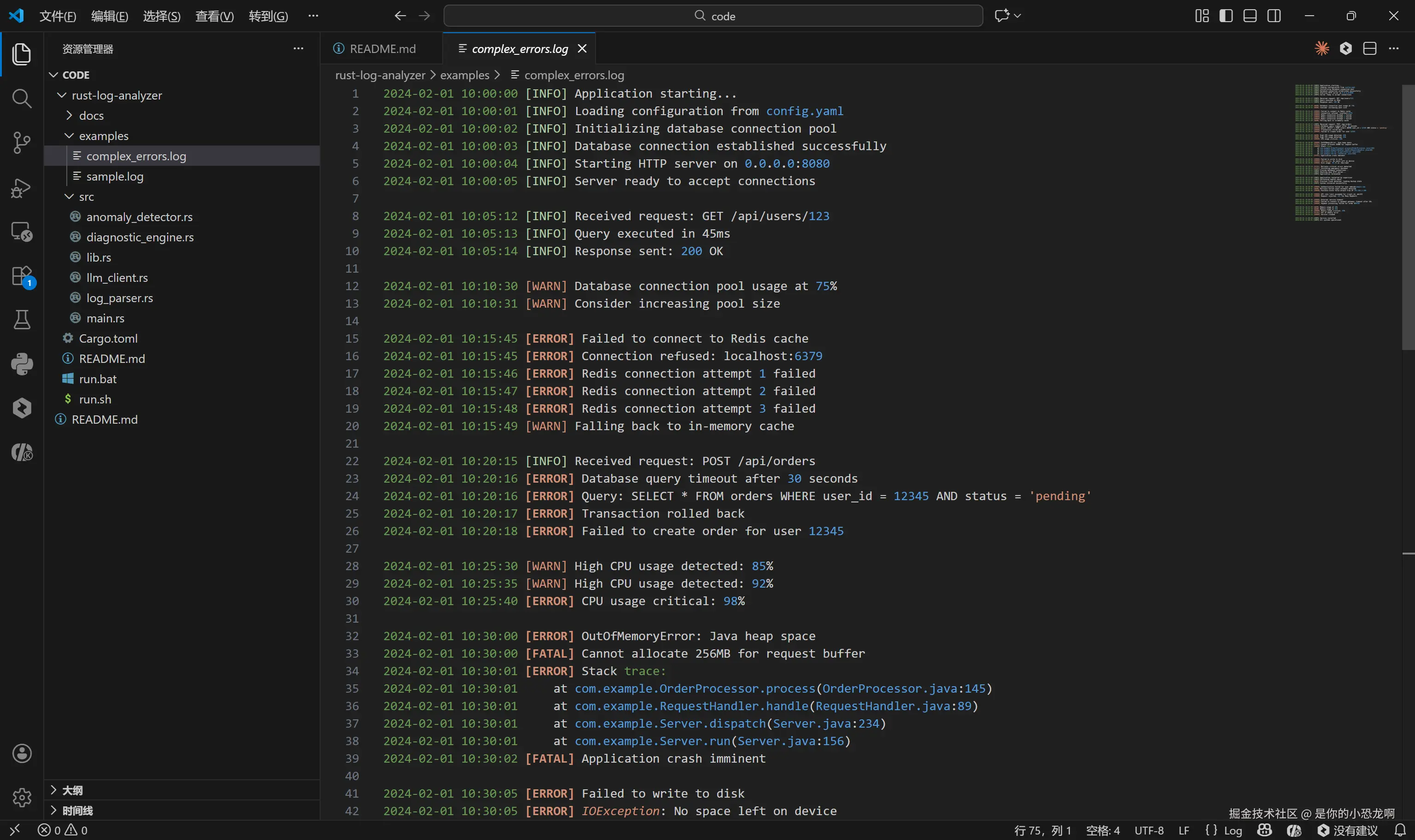Click the notifications bell in status bar
Screen dimensions: 1415x840
pyautogui.click(x=1400, y=830)
